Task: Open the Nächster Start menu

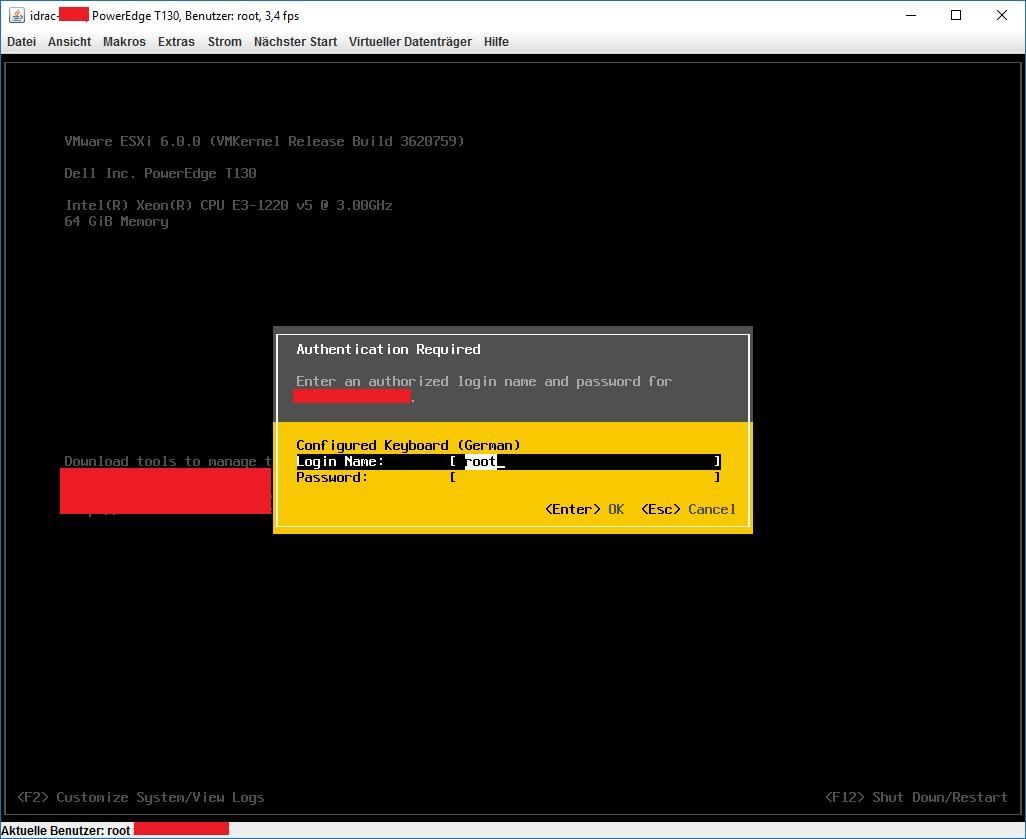Action: pyautogui.click(x=295, y=42)
